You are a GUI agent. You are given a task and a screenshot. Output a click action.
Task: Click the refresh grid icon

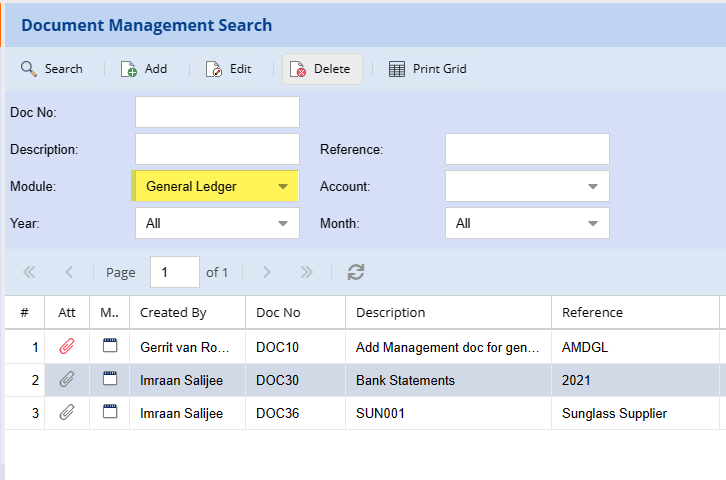pos(356,272)
